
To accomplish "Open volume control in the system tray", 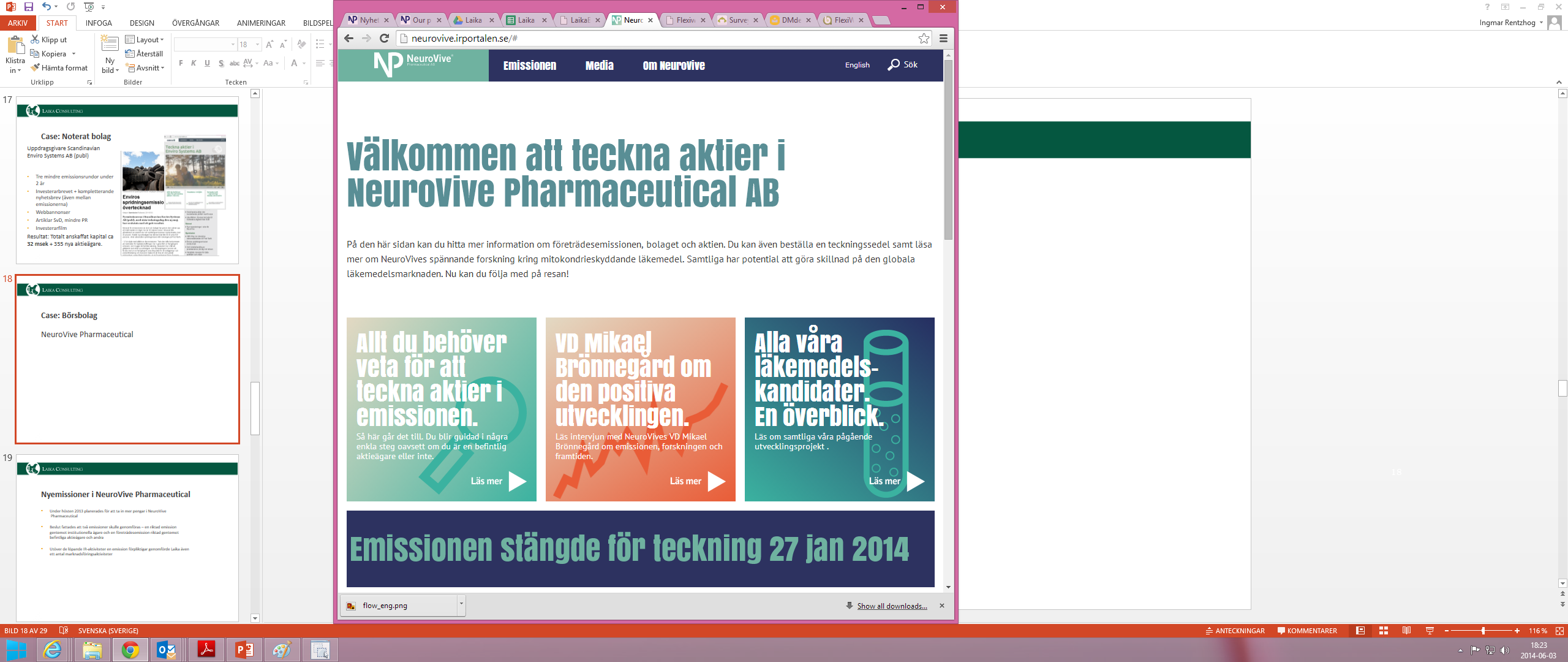I will pos(1505,650).
